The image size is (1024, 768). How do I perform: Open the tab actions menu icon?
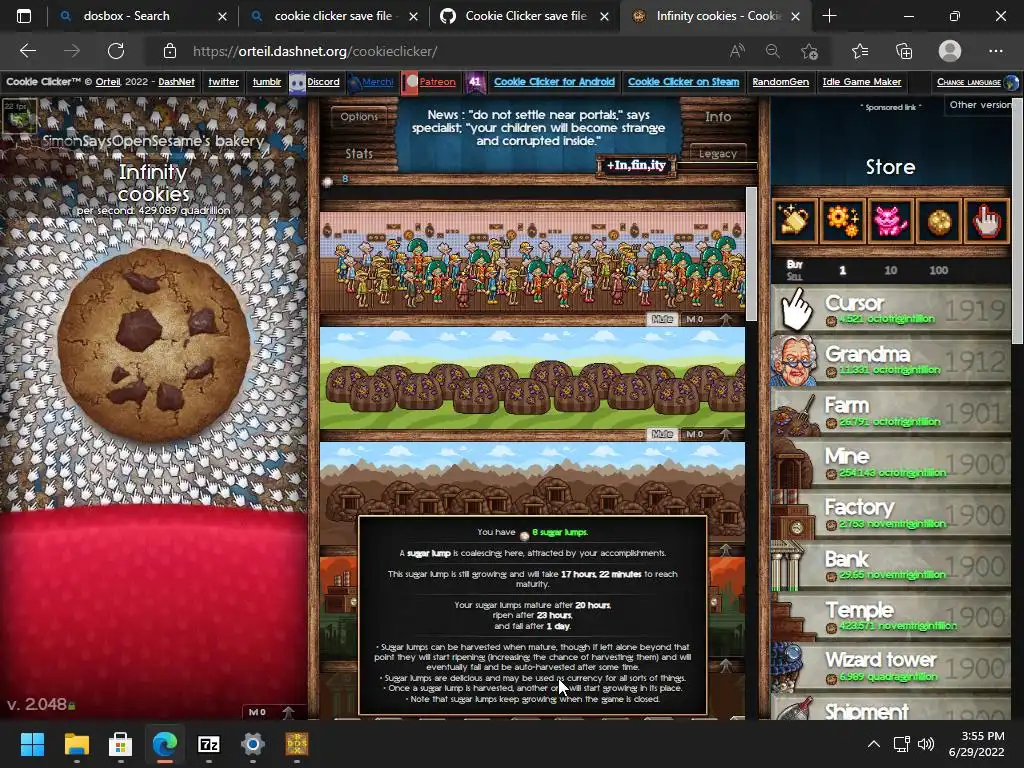pos(24,16)
